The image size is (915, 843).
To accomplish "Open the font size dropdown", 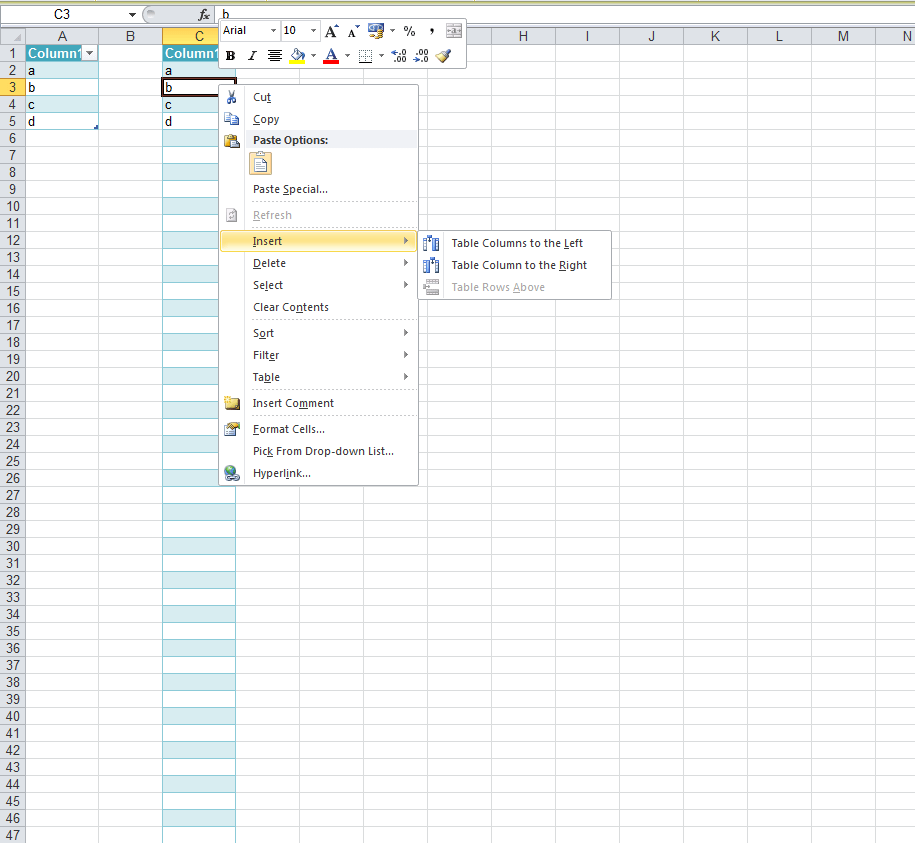I will 312,31.
